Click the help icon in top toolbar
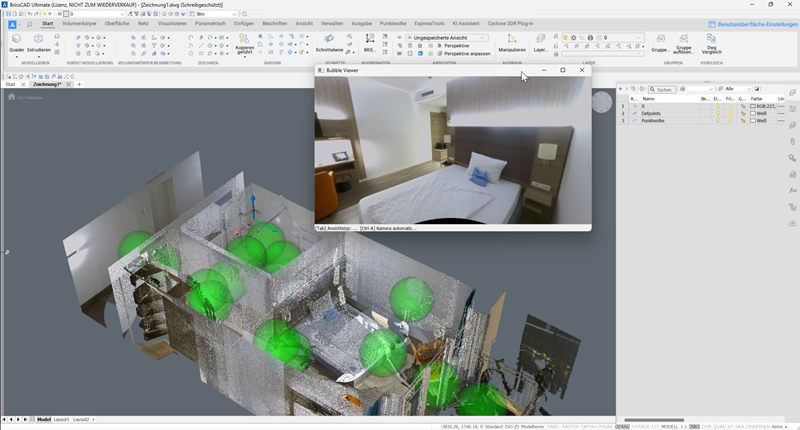800x430 pixels. click(x=244, y=14)
